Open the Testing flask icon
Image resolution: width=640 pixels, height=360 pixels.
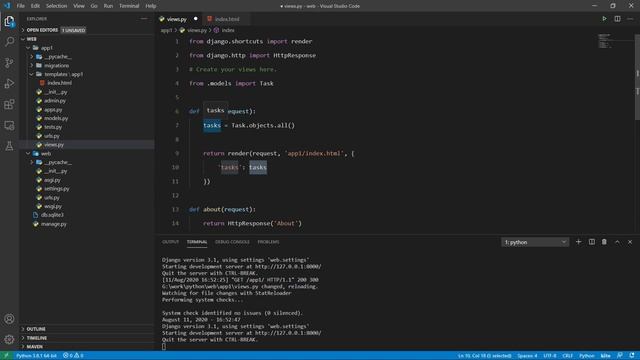click(9, 146)
